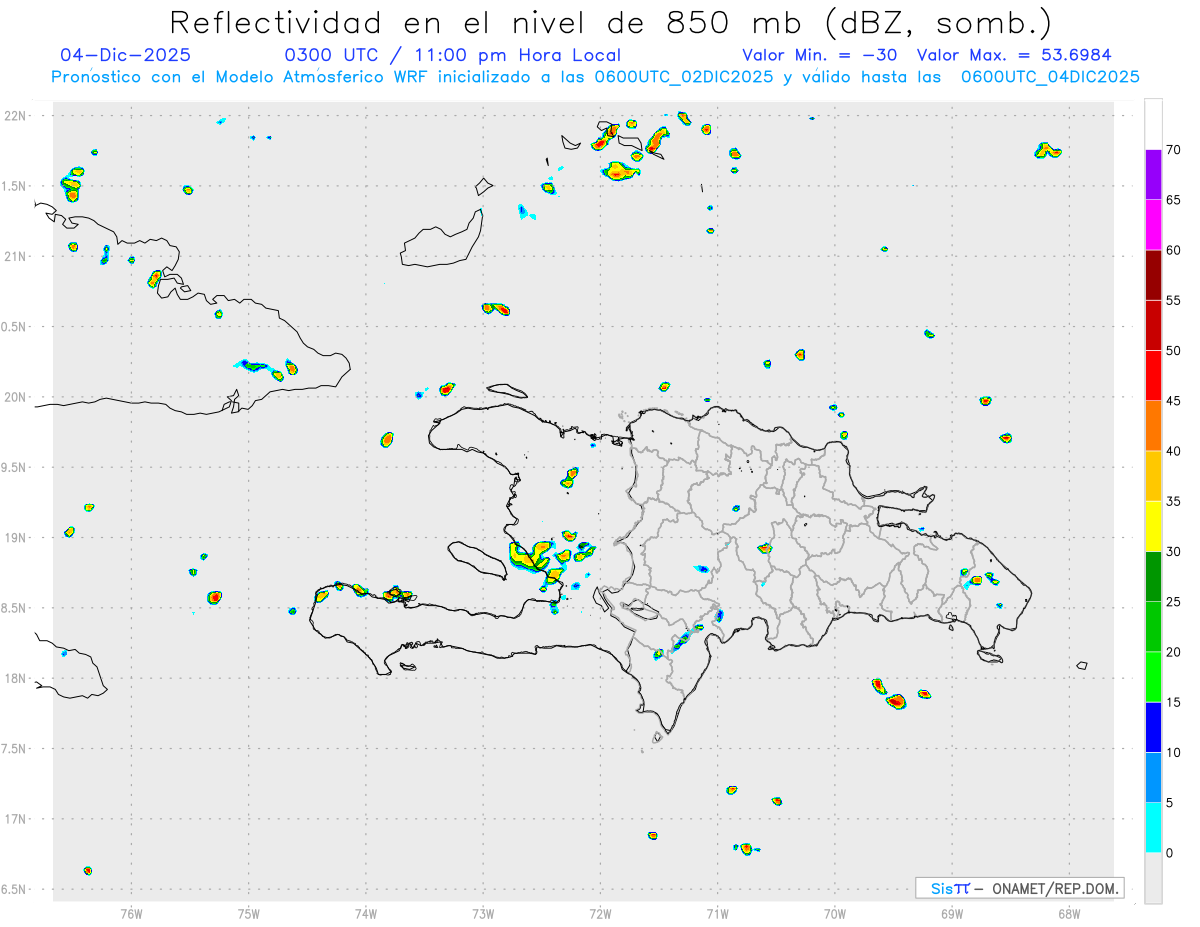Select the 'Valor Max. = 53.6984' text
This screenshot has height=927, width=1200.
pos(1014,55)
